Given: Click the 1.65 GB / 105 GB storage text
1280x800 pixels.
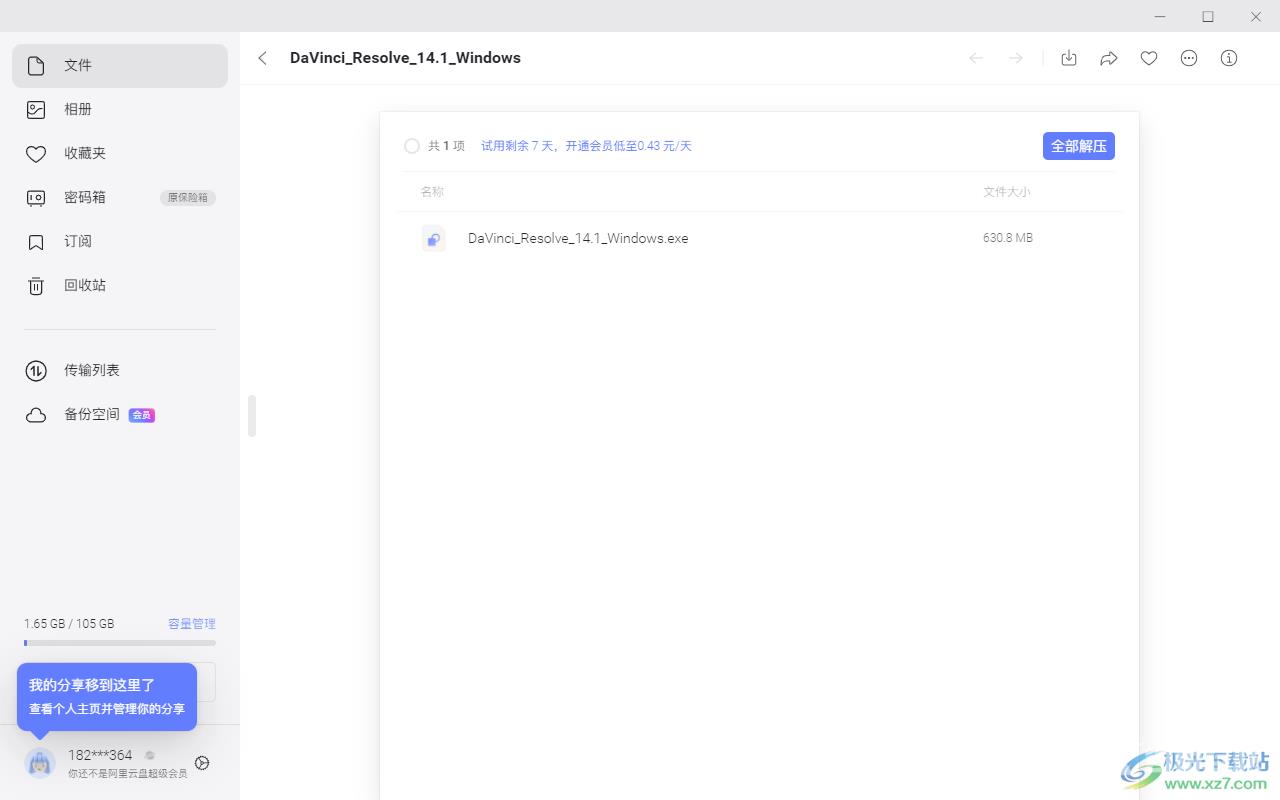Looking at the screenshot, I should point(69,624).
